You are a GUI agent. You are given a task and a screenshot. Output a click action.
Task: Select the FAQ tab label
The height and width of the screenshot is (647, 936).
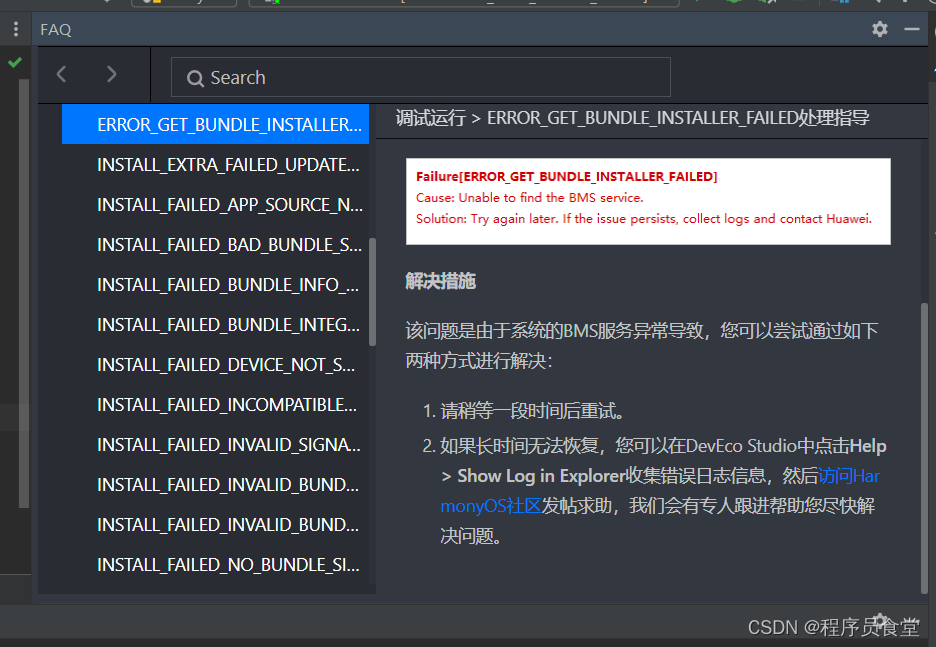(x=55, y=29)
